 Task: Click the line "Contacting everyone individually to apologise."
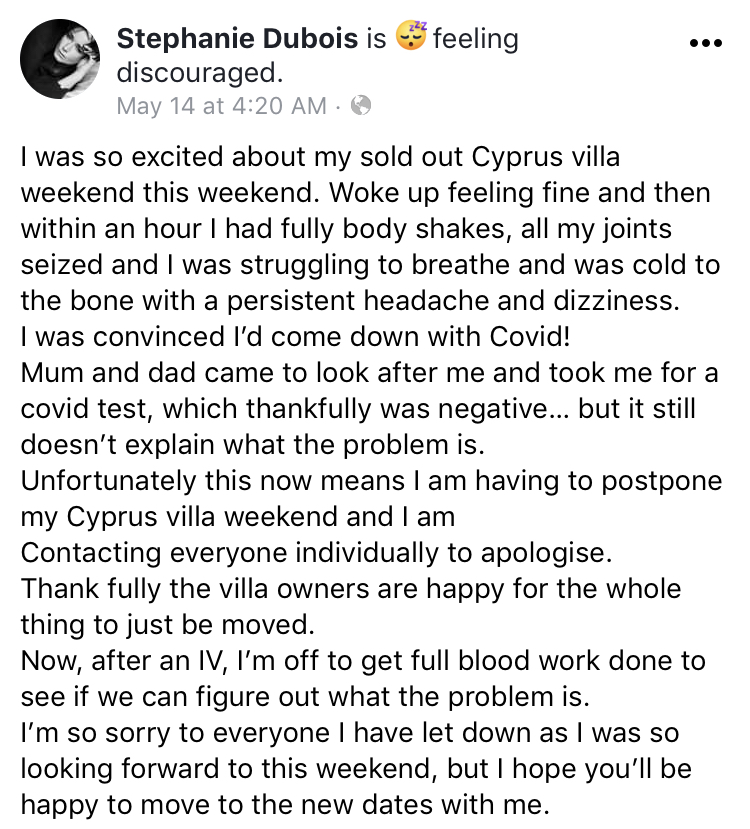313,552
